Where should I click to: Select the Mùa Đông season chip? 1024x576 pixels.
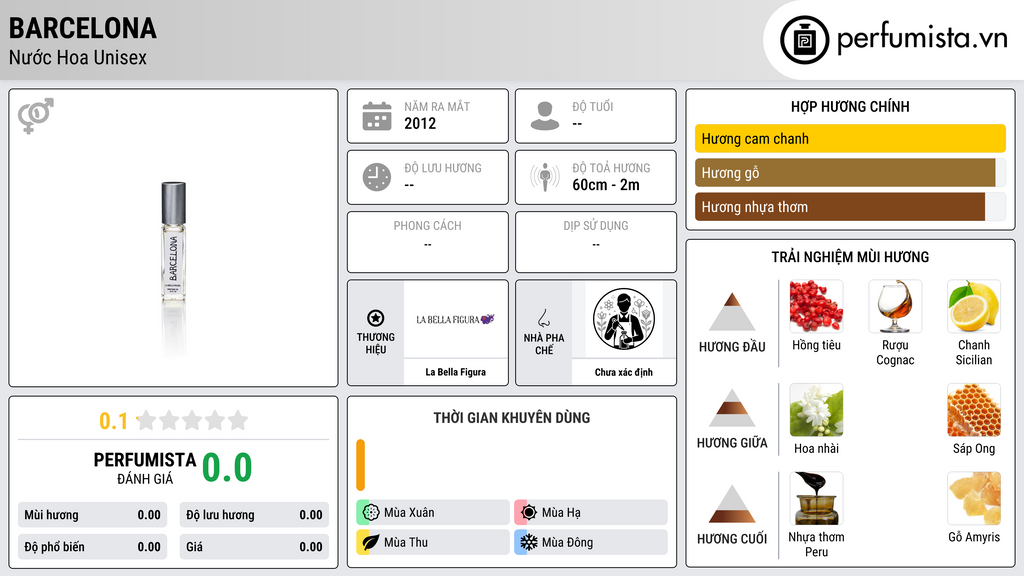591,542
